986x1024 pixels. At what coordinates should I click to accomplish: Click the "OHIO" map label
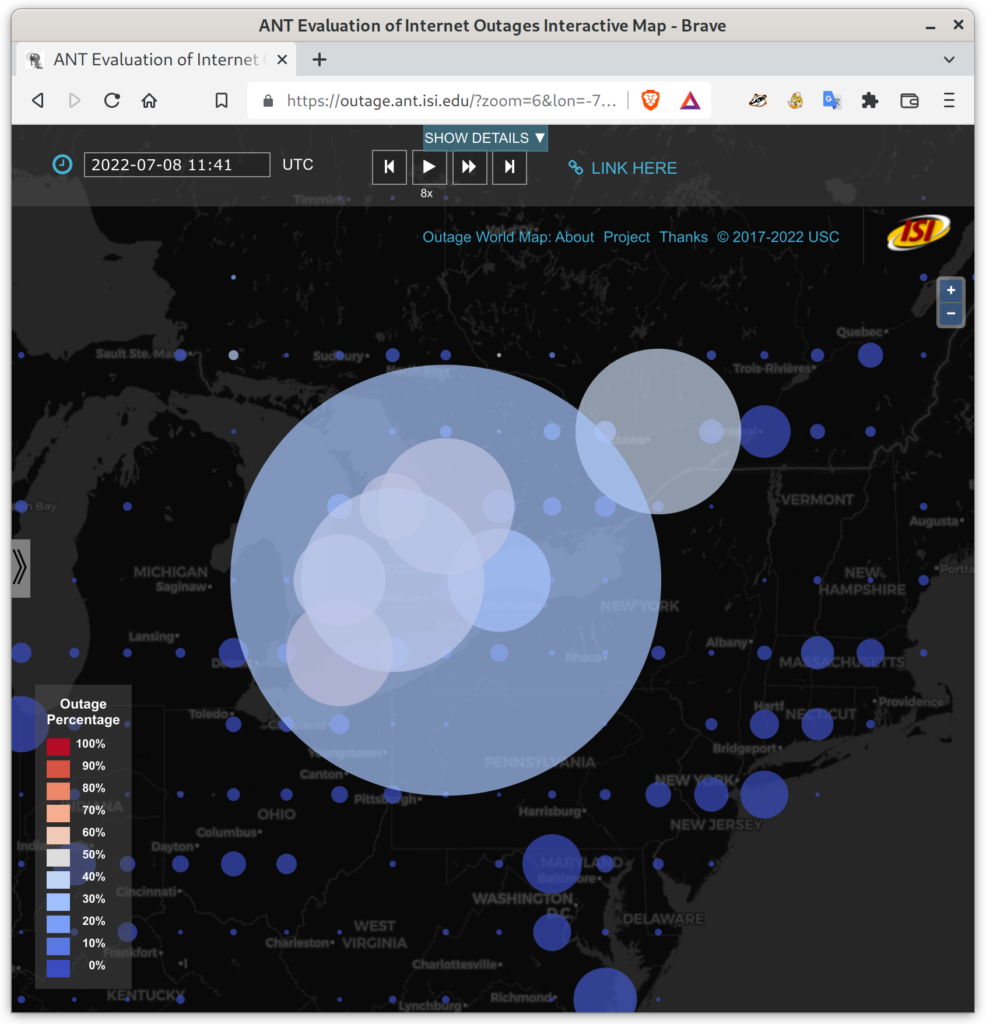[x=276, y=814]
